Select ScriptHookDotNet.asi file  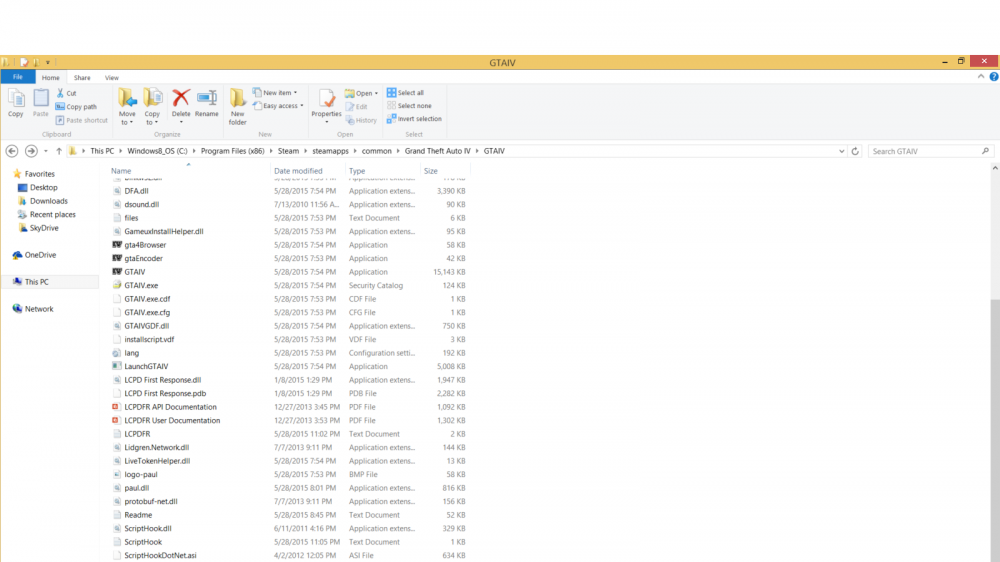160,556
